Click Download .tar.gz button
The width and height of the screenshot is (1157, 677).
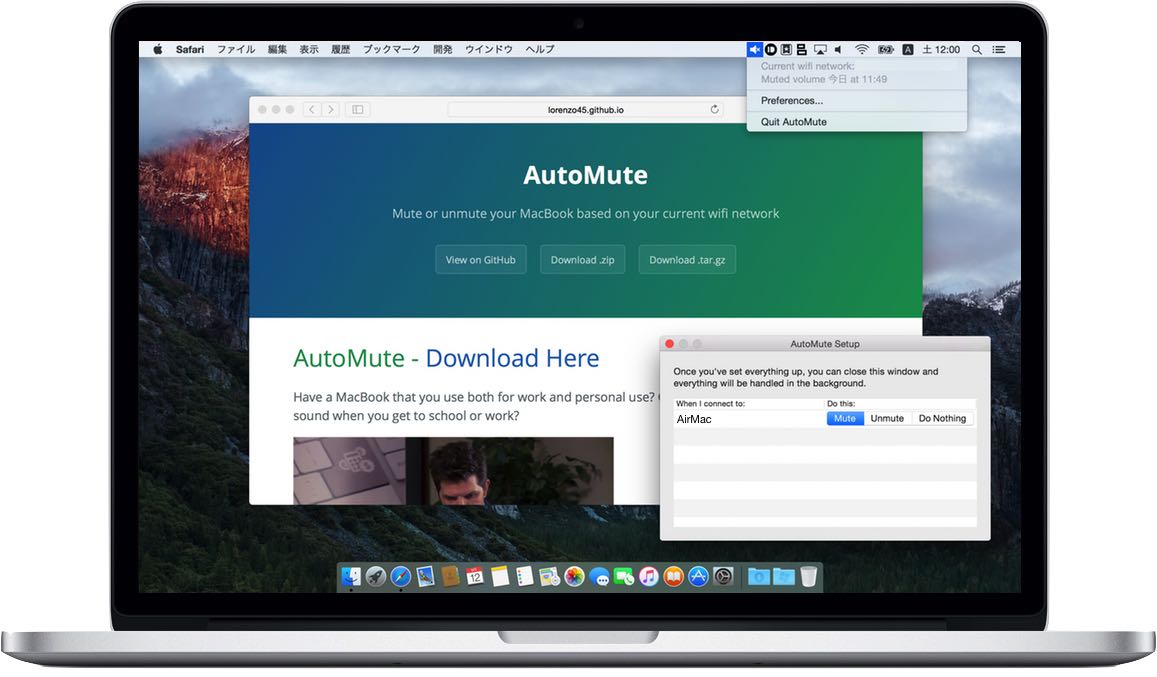687,260
